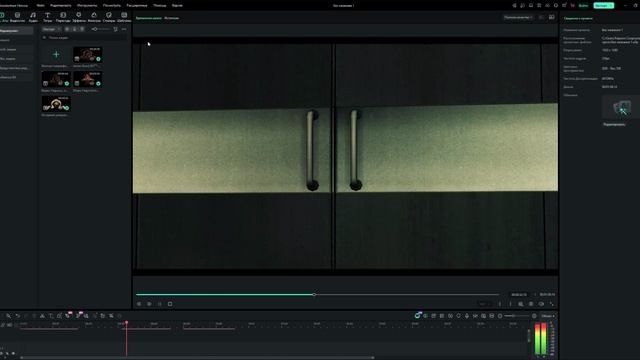This screenshot has width=640, height=360.
Task: Open the Import dropdown in the media panel
Action: pos(51,29)
